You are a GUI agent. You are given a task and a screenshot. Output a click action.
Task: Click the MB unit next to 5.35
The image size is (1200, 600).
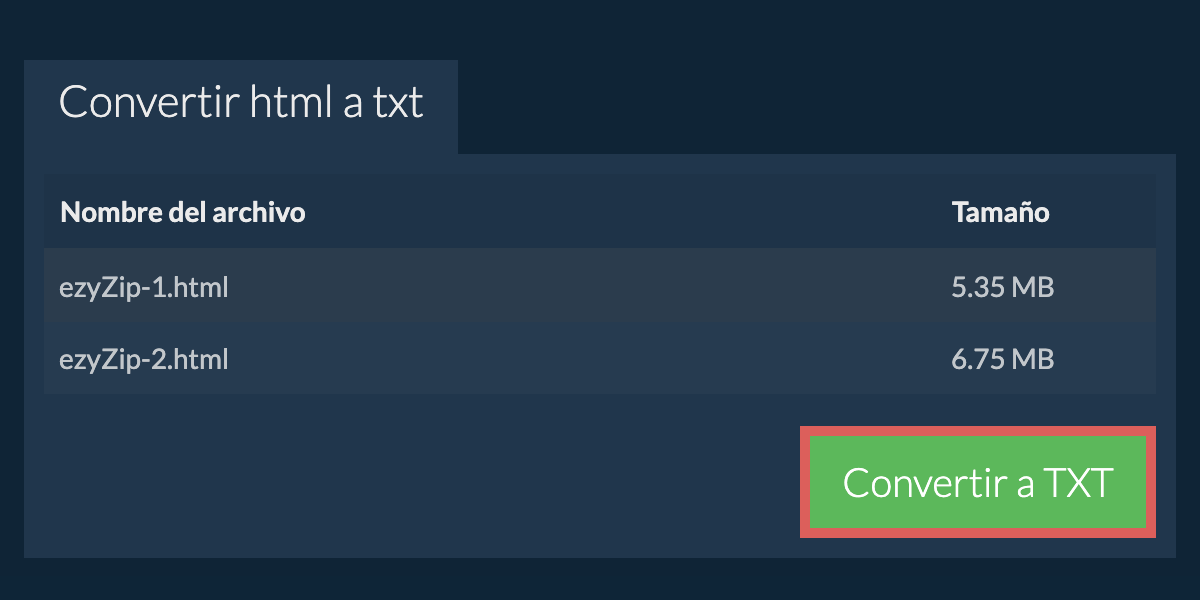(1033, 288)
